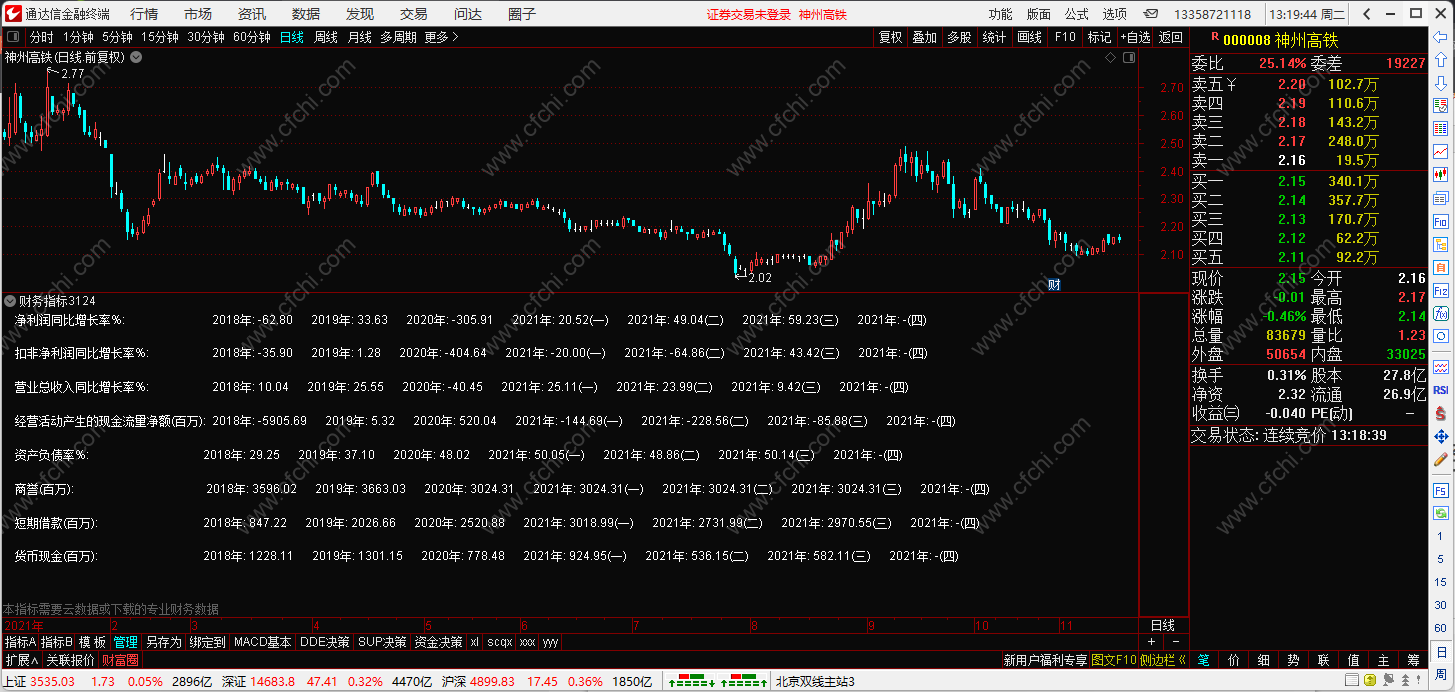The image size is (1455, 692).
Task: Select the 资金决策 template tab
Action: point(438,642)
